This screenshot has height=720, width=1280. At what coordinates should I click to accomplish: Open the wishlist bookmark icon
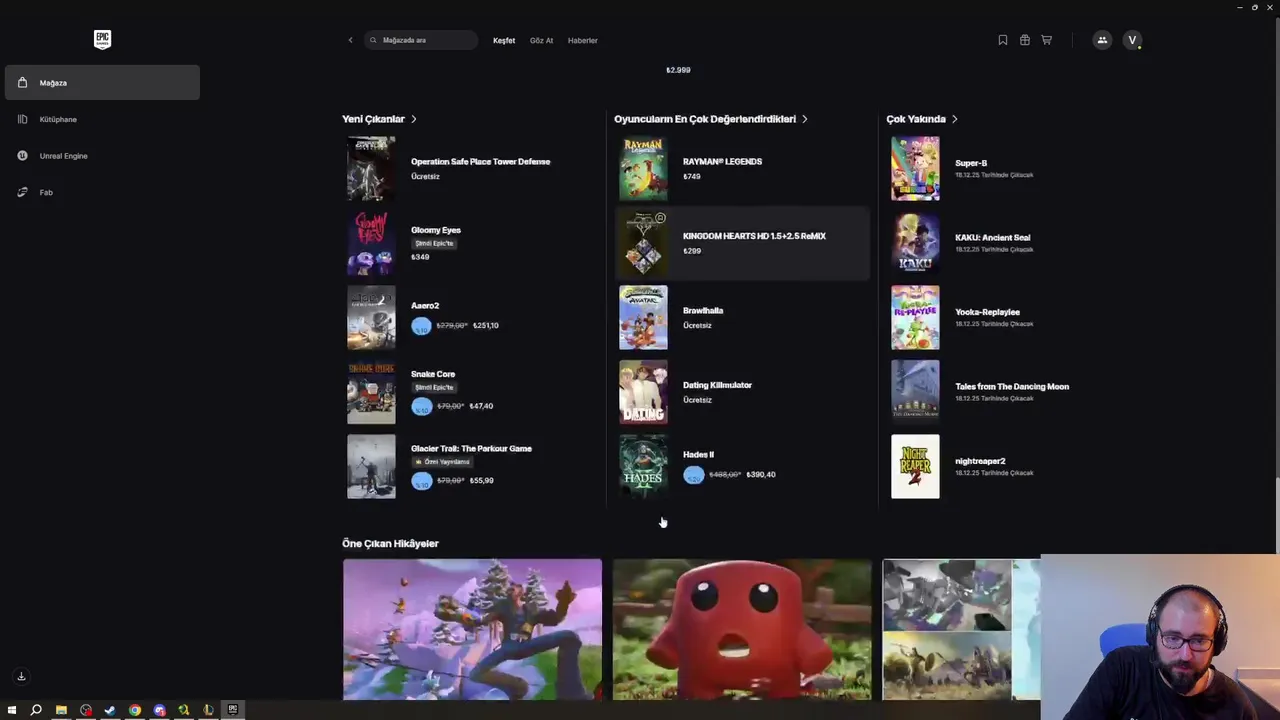click(x=1003, y=40)
